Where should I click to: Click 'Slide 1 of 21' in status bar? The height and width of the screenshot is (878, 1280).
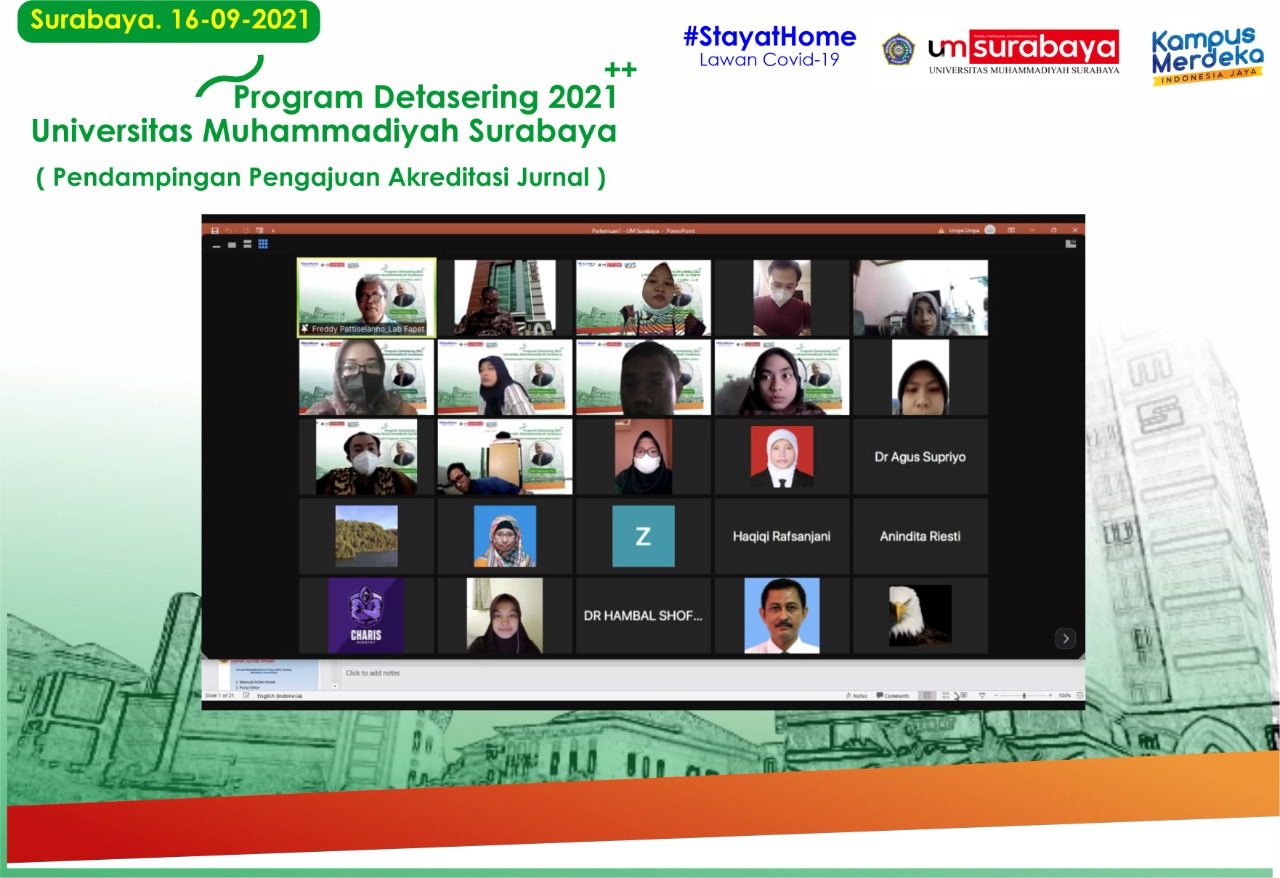(219, 696)
